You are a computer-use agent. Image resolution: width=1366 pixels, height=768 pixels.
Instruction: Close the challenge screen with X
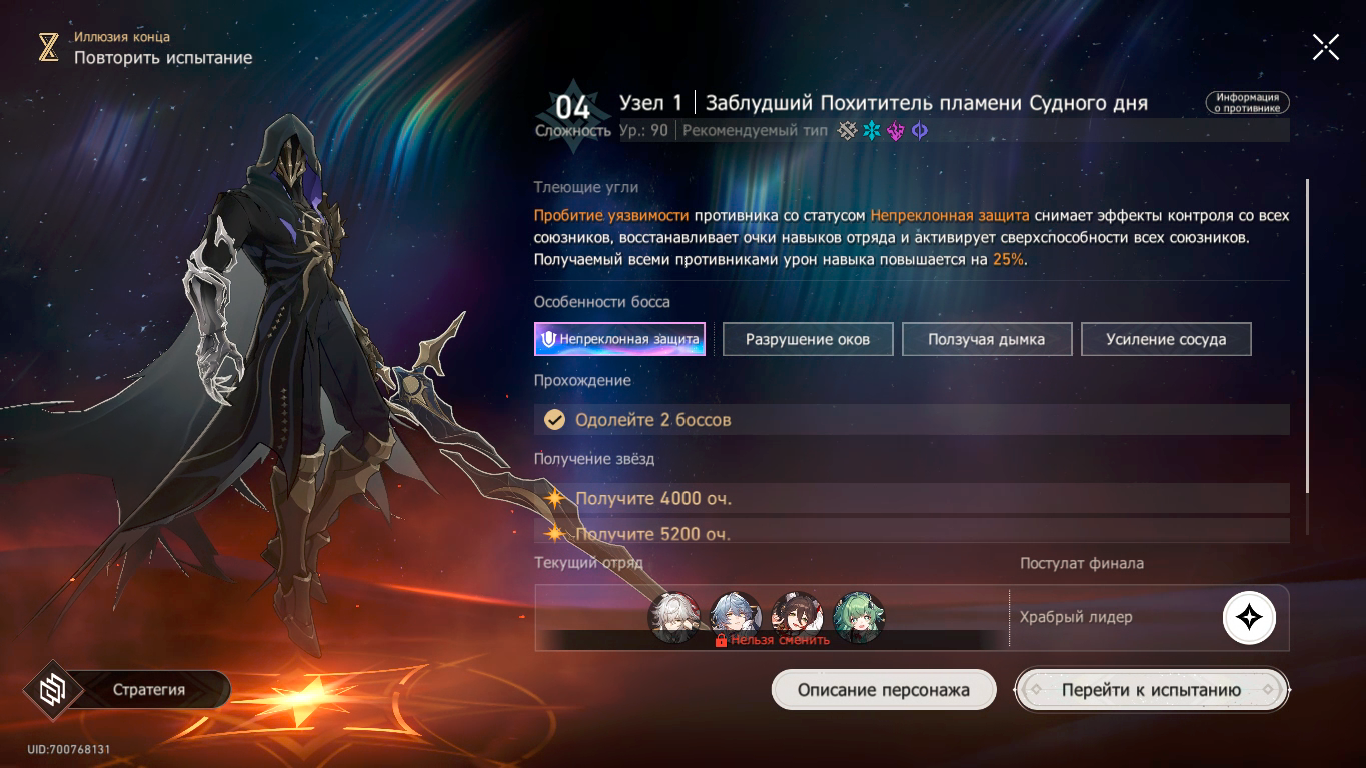1326,46
